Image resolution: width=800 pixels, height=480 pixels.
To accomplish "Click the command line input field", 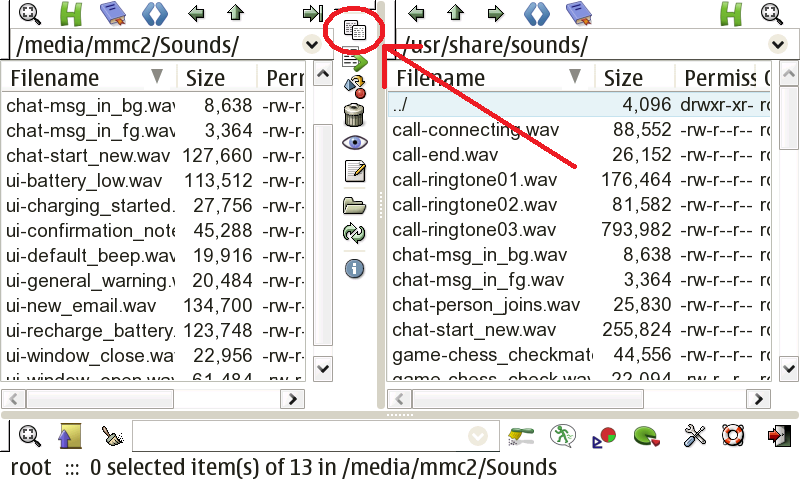I will click(298, 436).
